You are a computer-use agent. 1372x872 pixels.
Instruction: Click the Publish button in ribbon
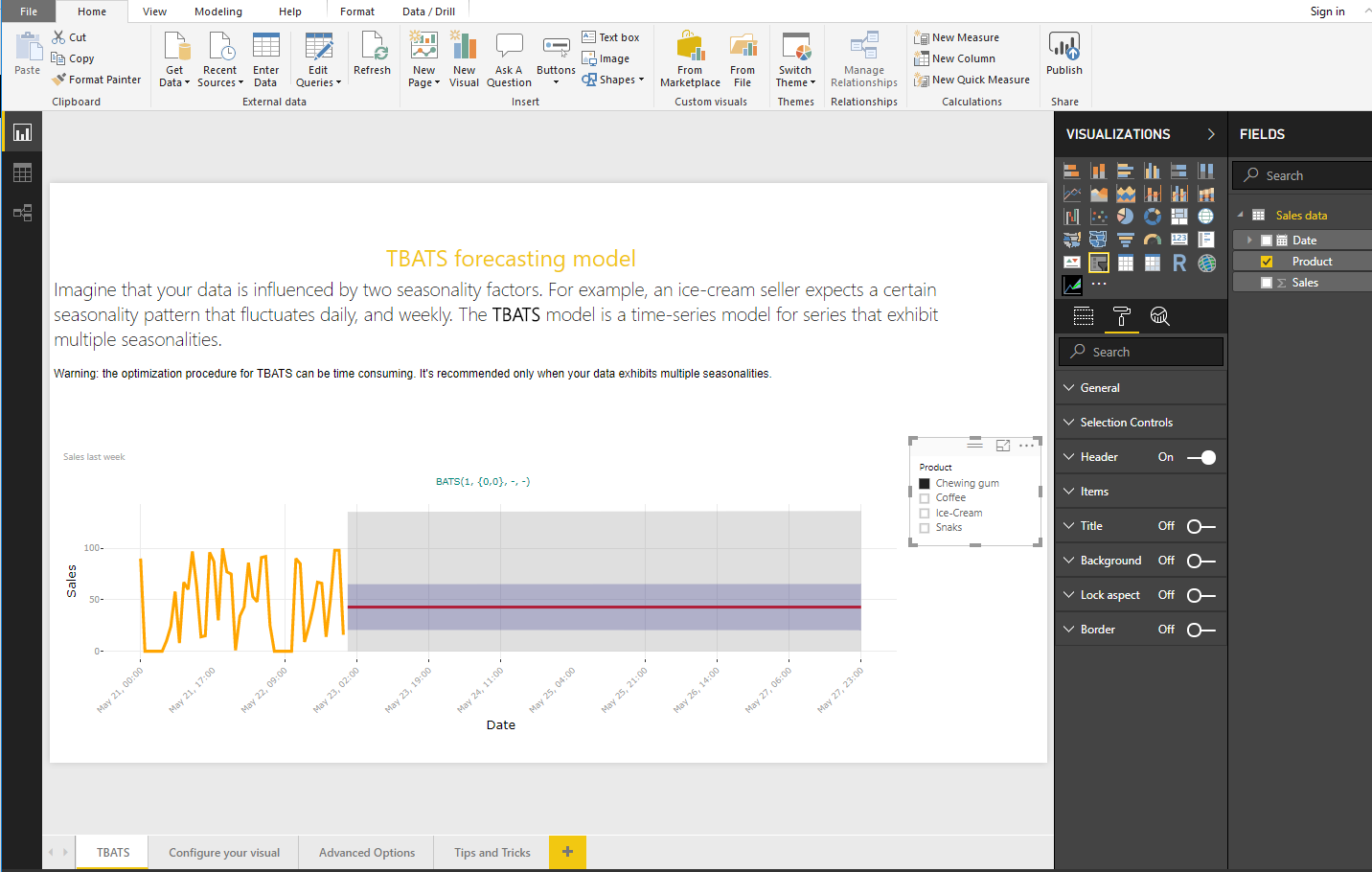tap(1064, 54)
